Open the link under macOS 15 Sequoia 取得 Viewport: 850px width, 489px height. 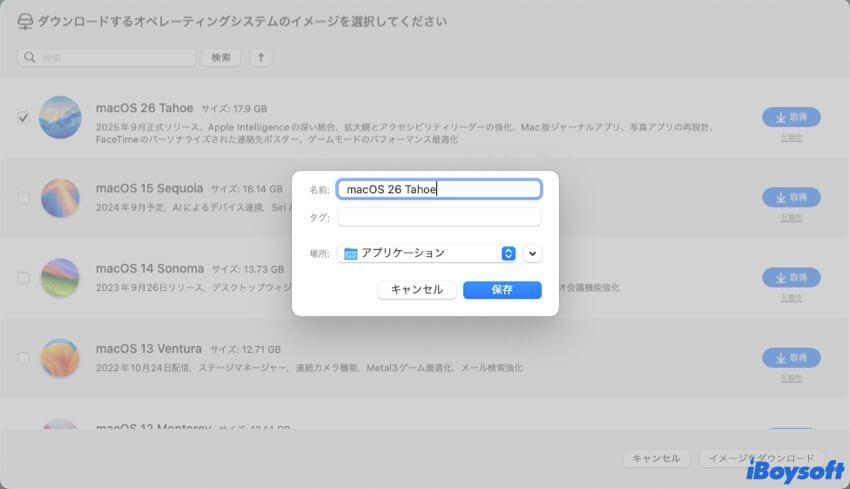(791, 218)
